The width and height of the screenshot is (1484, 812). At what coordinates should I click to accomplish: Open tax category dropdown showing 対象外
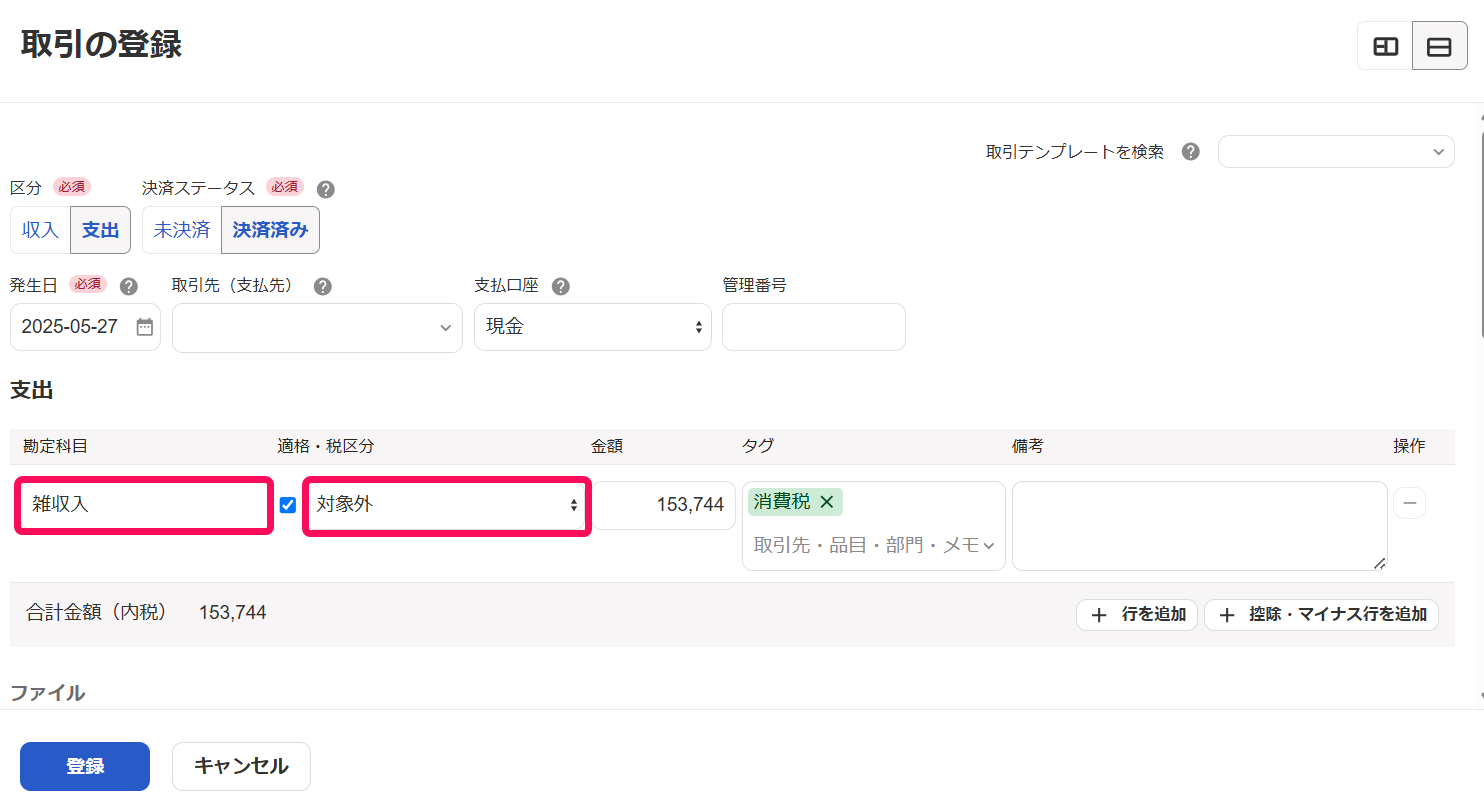tap(446, 505)
